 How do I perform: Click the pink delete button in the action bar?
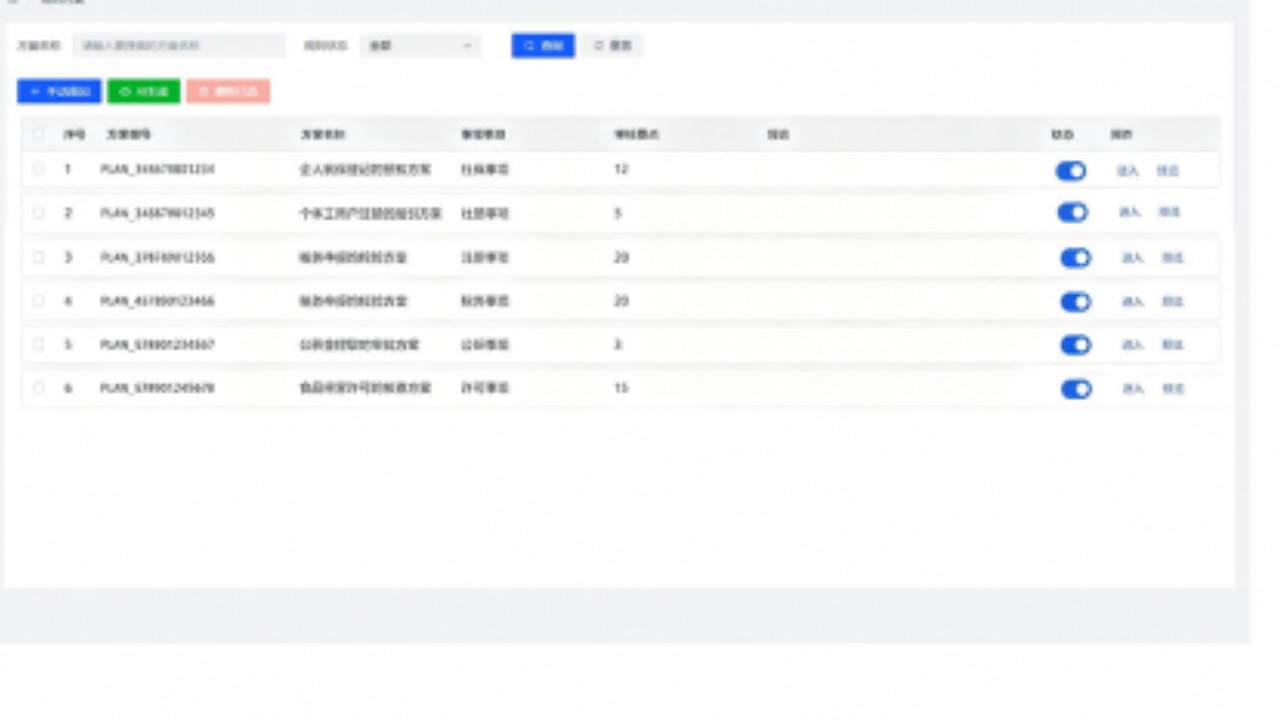point(228,91)
